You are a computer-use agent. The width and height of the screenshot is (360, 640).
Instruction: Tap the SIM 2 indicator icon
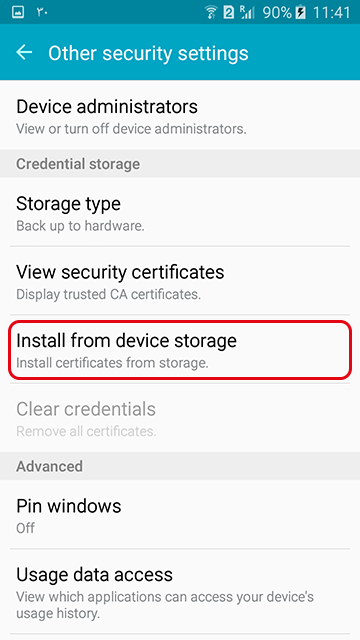[229, 13]
